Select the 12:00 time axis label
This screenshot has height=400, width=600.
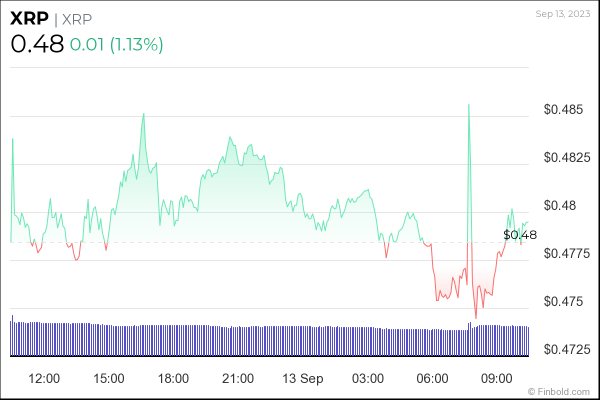(x=44, y=378)
